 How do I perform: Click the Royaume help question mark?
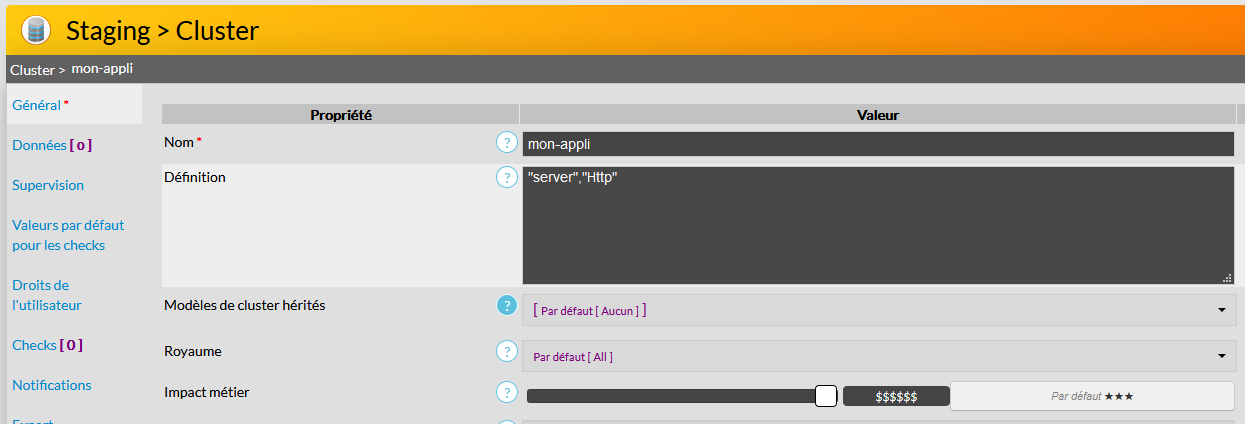coord(507,352)
